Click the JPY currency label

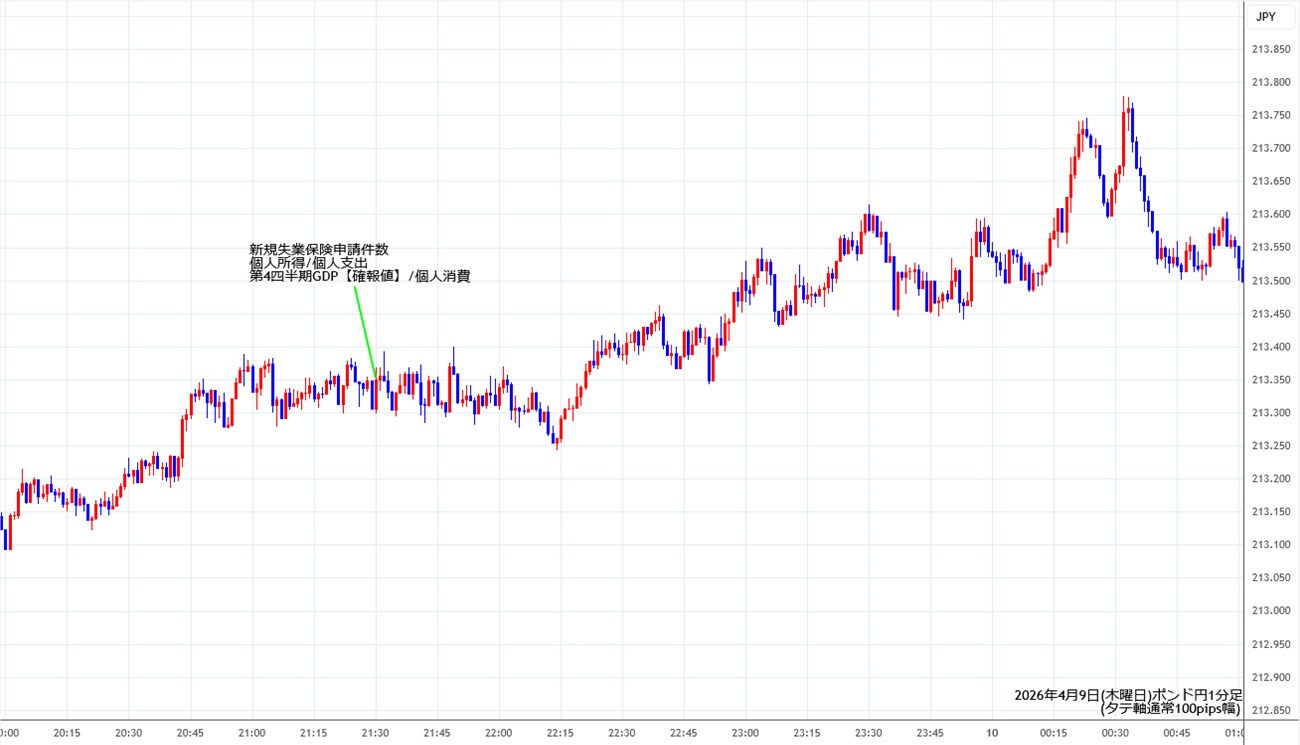(1265, 17)
